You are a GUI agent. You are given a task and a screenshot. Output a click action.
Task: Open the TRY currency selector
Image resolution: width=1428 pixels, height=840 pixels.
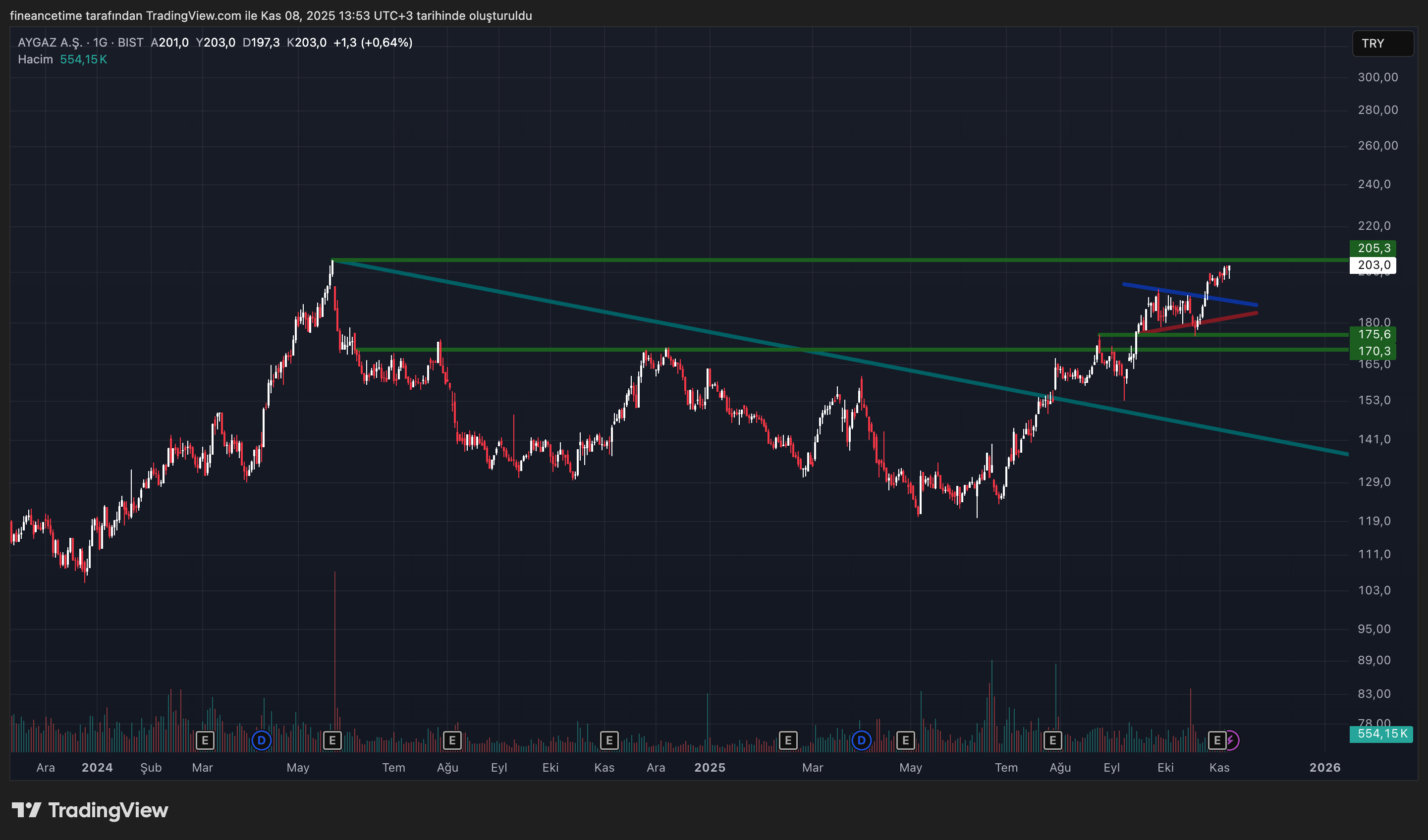(x=1382, y=44)
